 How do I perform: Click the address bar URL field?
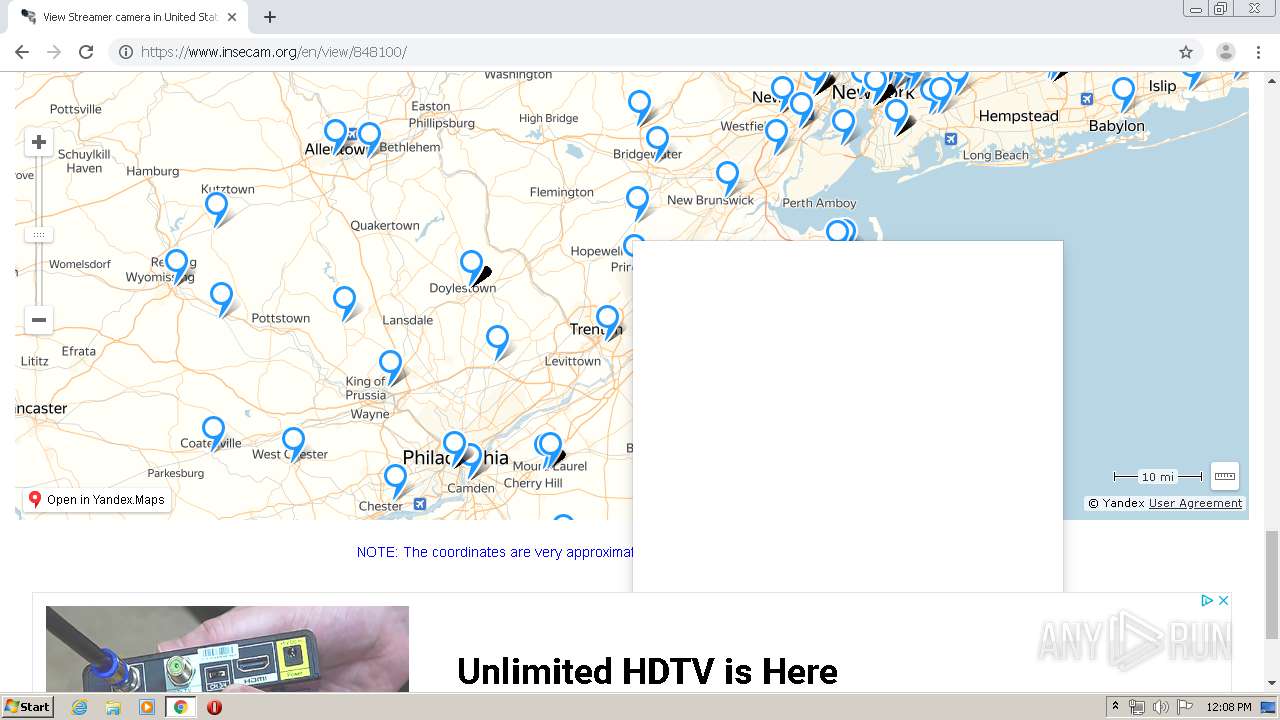655,52
